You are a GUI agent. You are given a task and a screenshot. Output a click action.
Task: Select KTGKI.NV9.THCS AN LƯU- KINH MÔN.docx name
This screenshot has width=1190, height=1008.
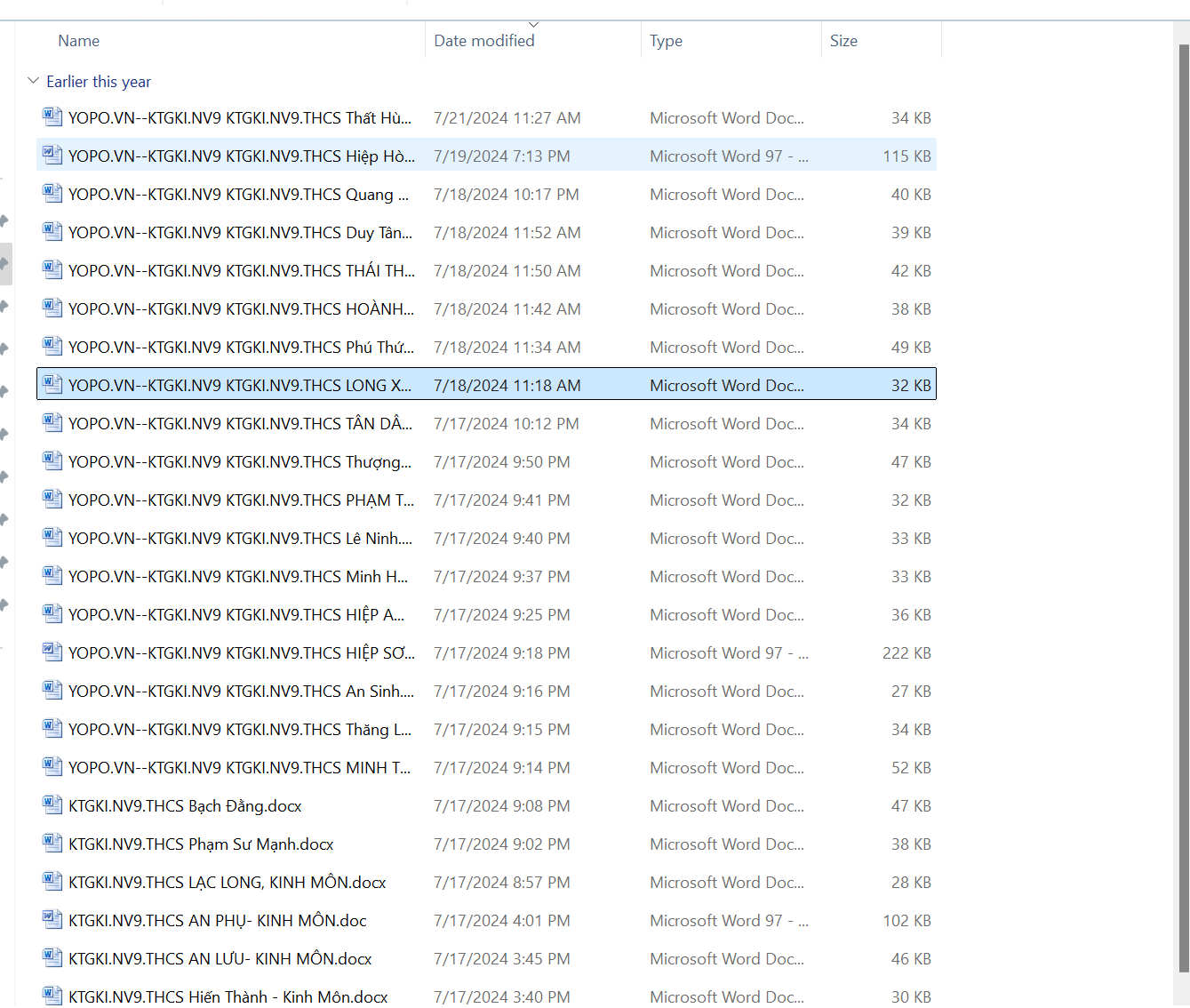(220, 959)
